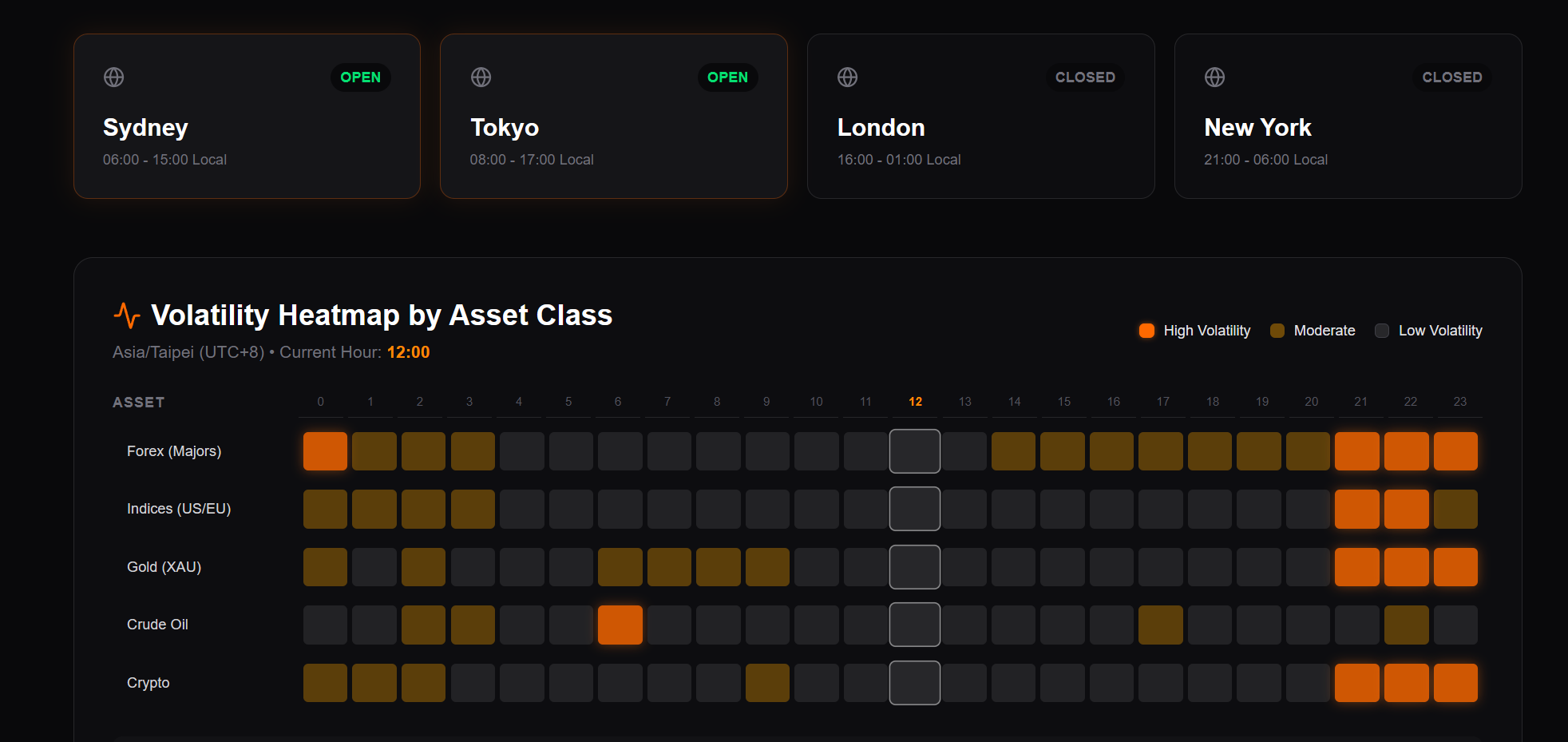Click Forex (Majors) cell at hour 0
This screenshot has width=1568, height=742.
(325, 451)
